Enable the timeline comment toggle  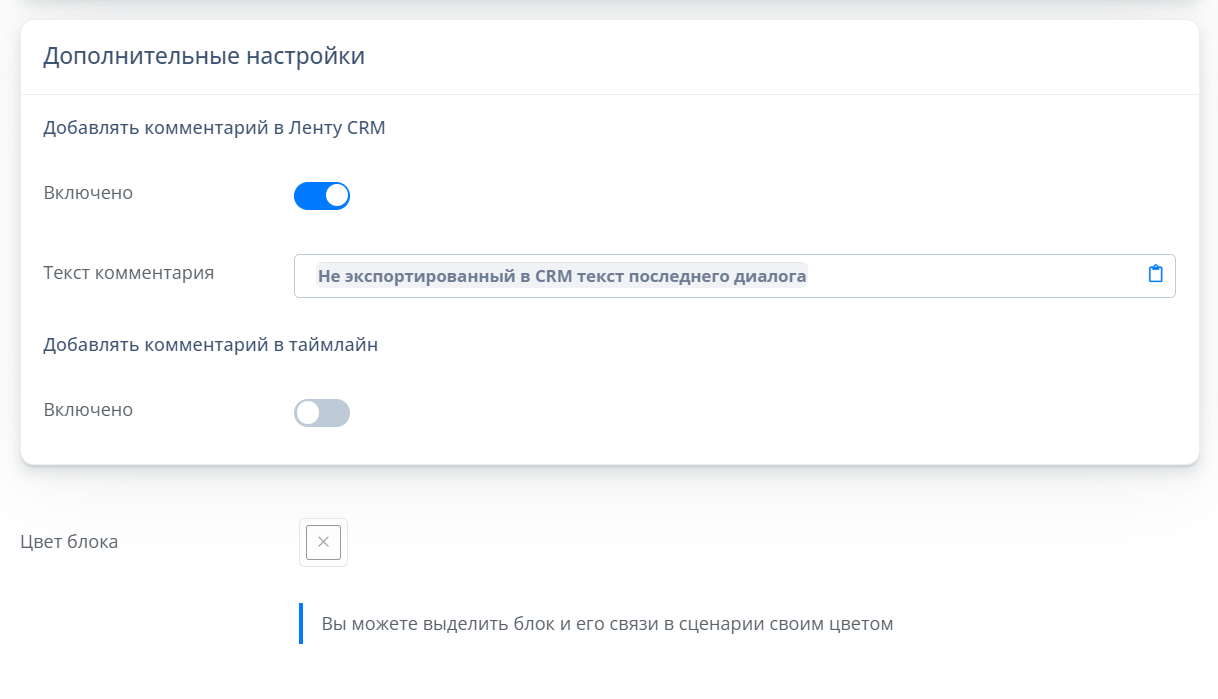pyautogui.click(x=321, y=413)
